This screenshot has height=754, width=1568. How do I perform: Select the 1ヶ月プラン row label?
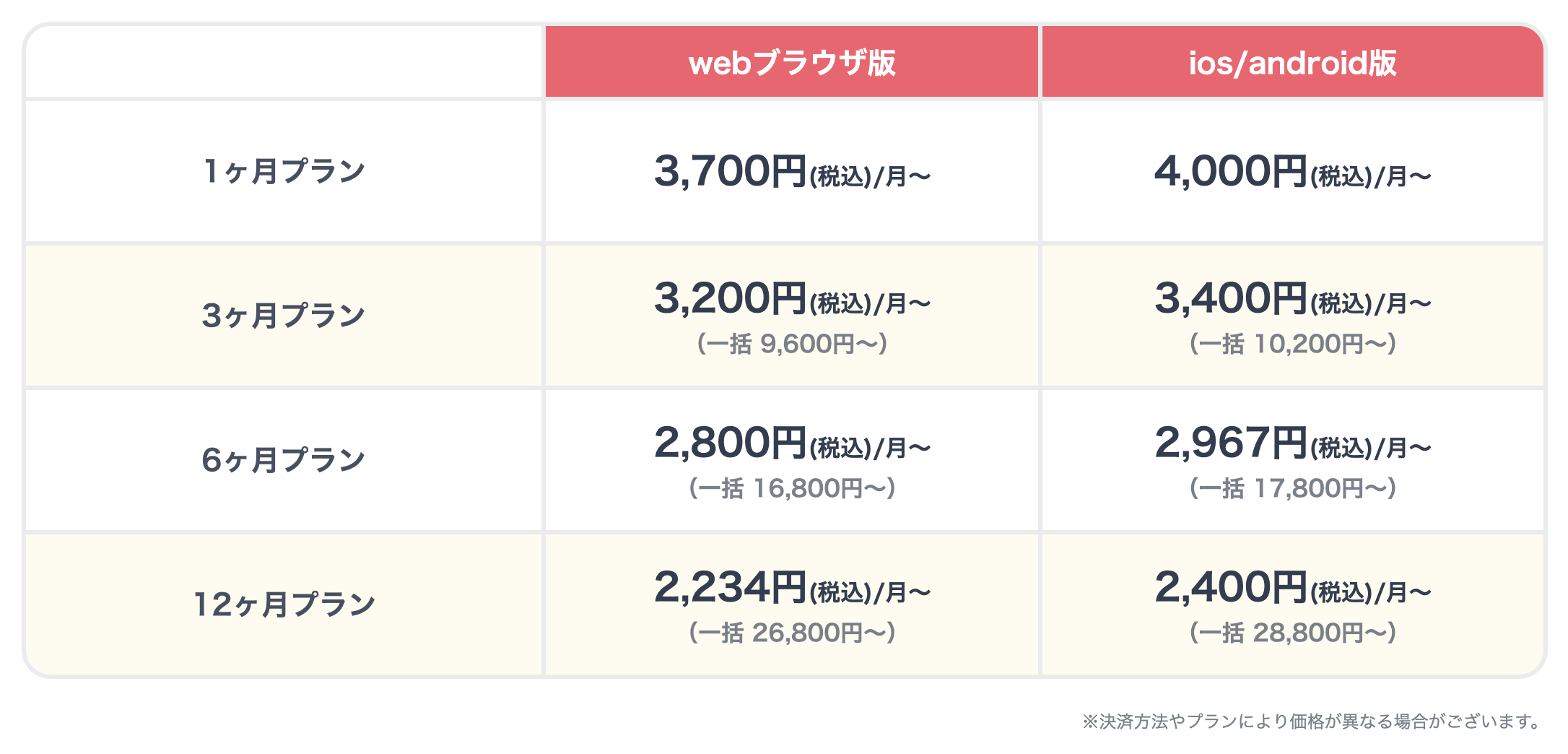284,171
